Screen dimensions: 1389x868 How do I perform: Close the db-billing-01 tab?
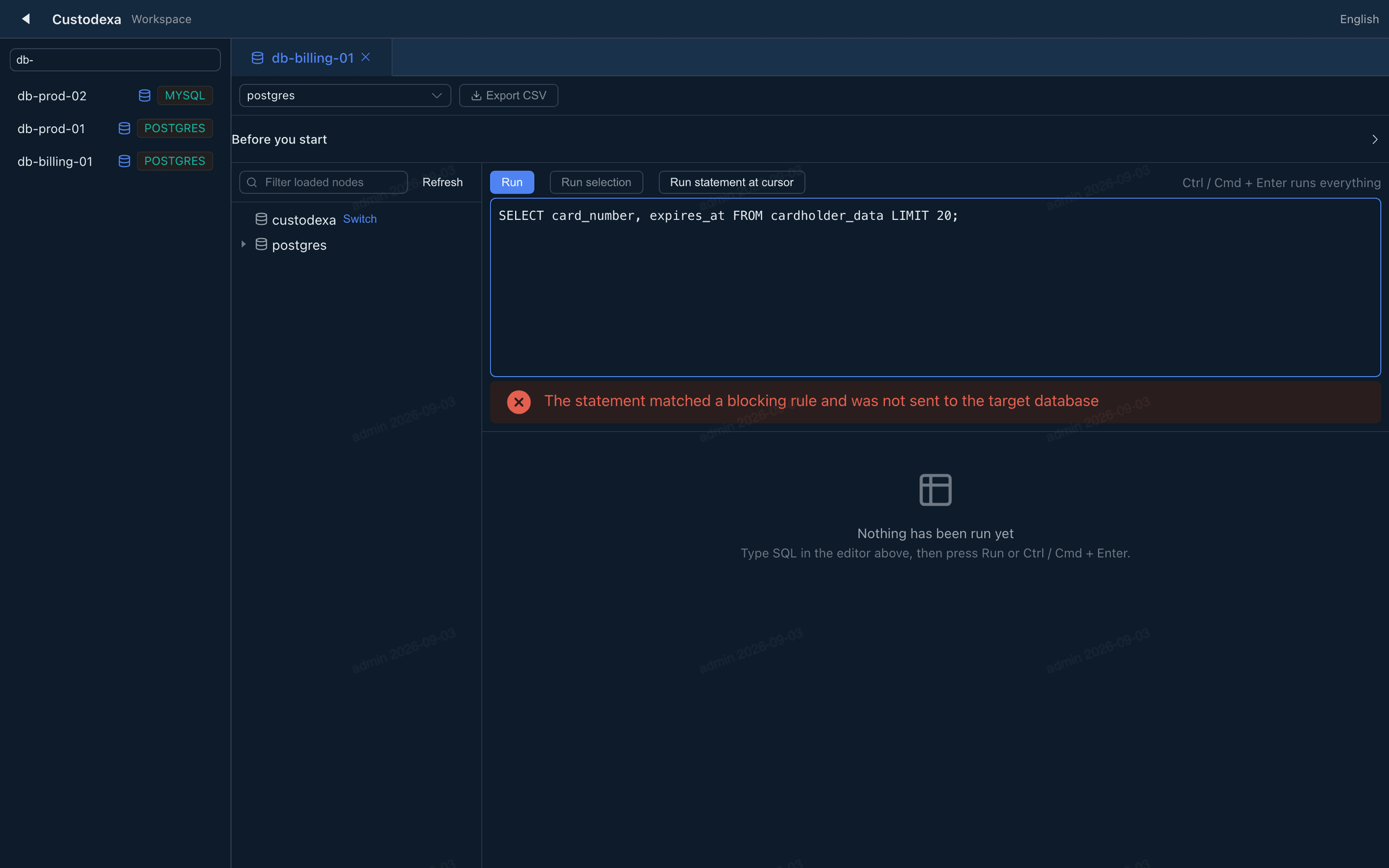[366, 57]
